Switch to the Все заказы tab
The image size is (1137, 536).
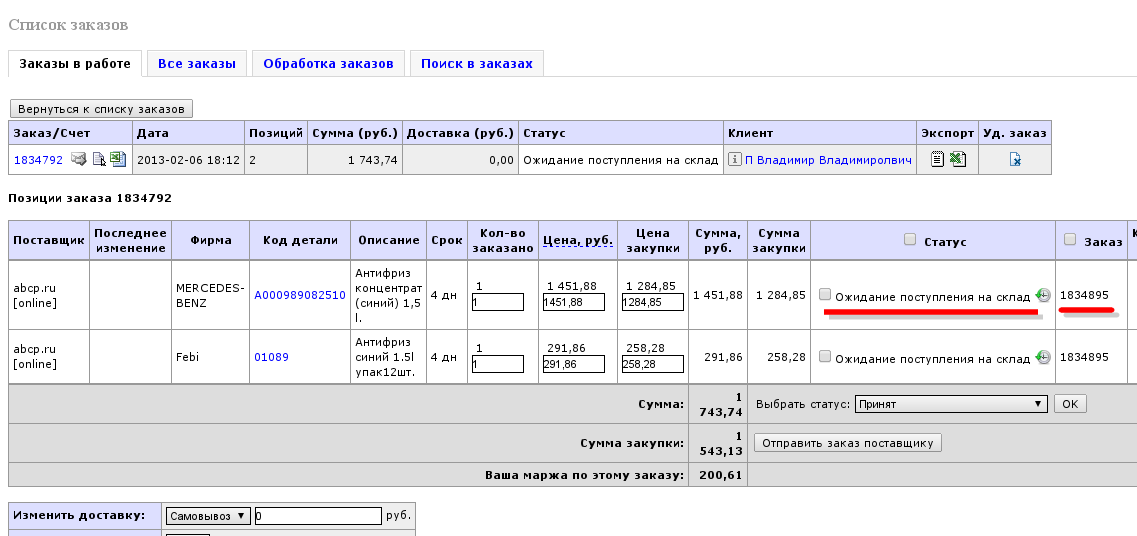(197, 64)
